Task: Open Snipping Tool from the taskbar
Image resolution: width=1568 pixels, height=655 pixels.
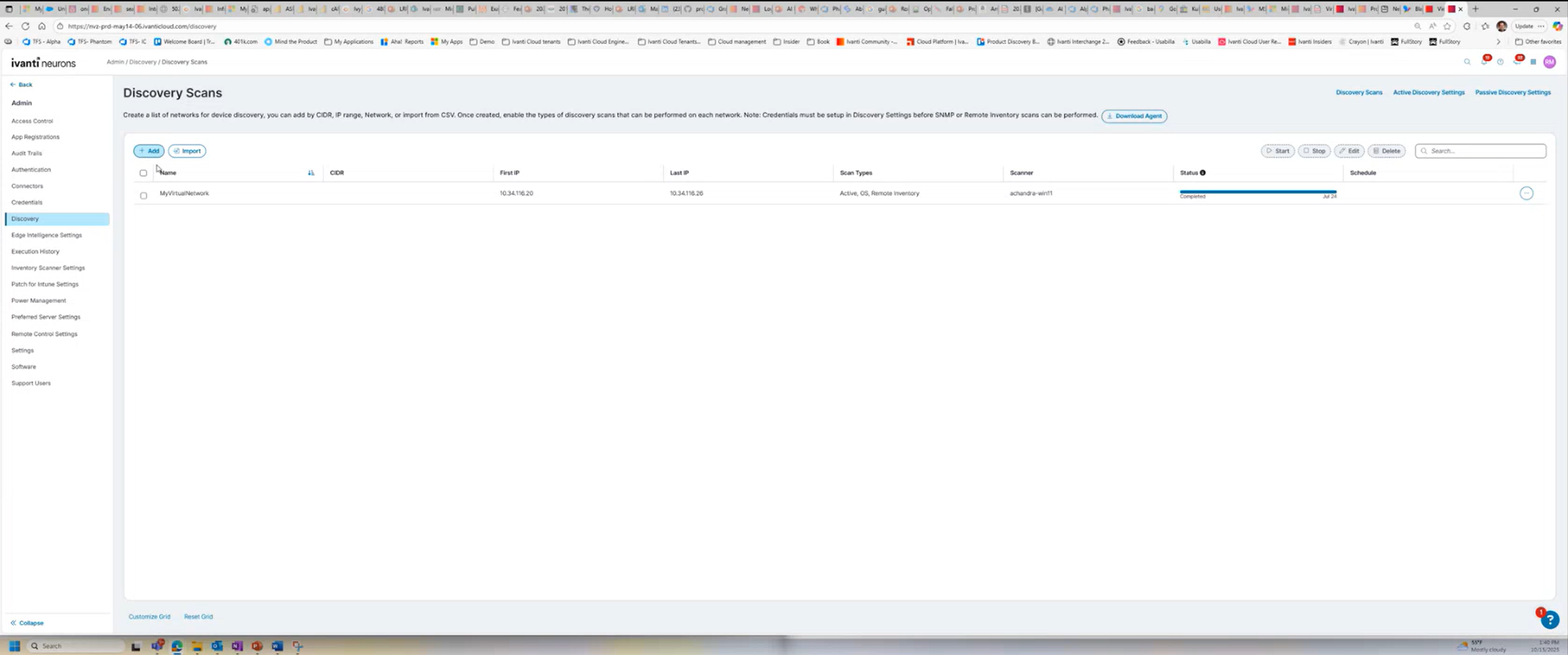Action: [x=297, y=646]
